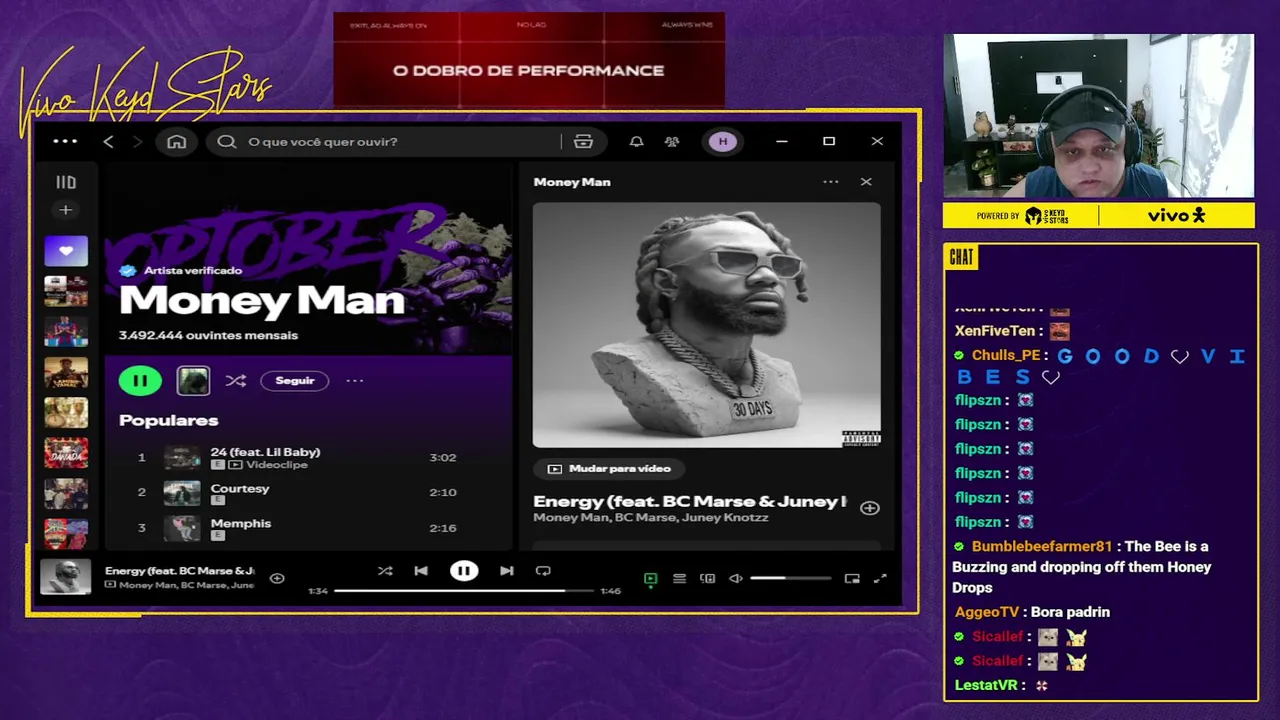Go back with the left arrow
This screenshot has width=1280, height=720.
[108, 142]
